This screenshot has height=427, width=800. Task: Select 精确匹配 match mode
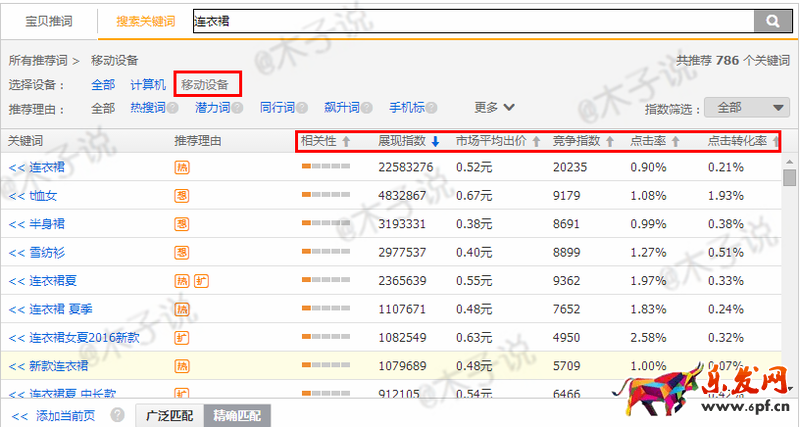(x=235, y=415)
